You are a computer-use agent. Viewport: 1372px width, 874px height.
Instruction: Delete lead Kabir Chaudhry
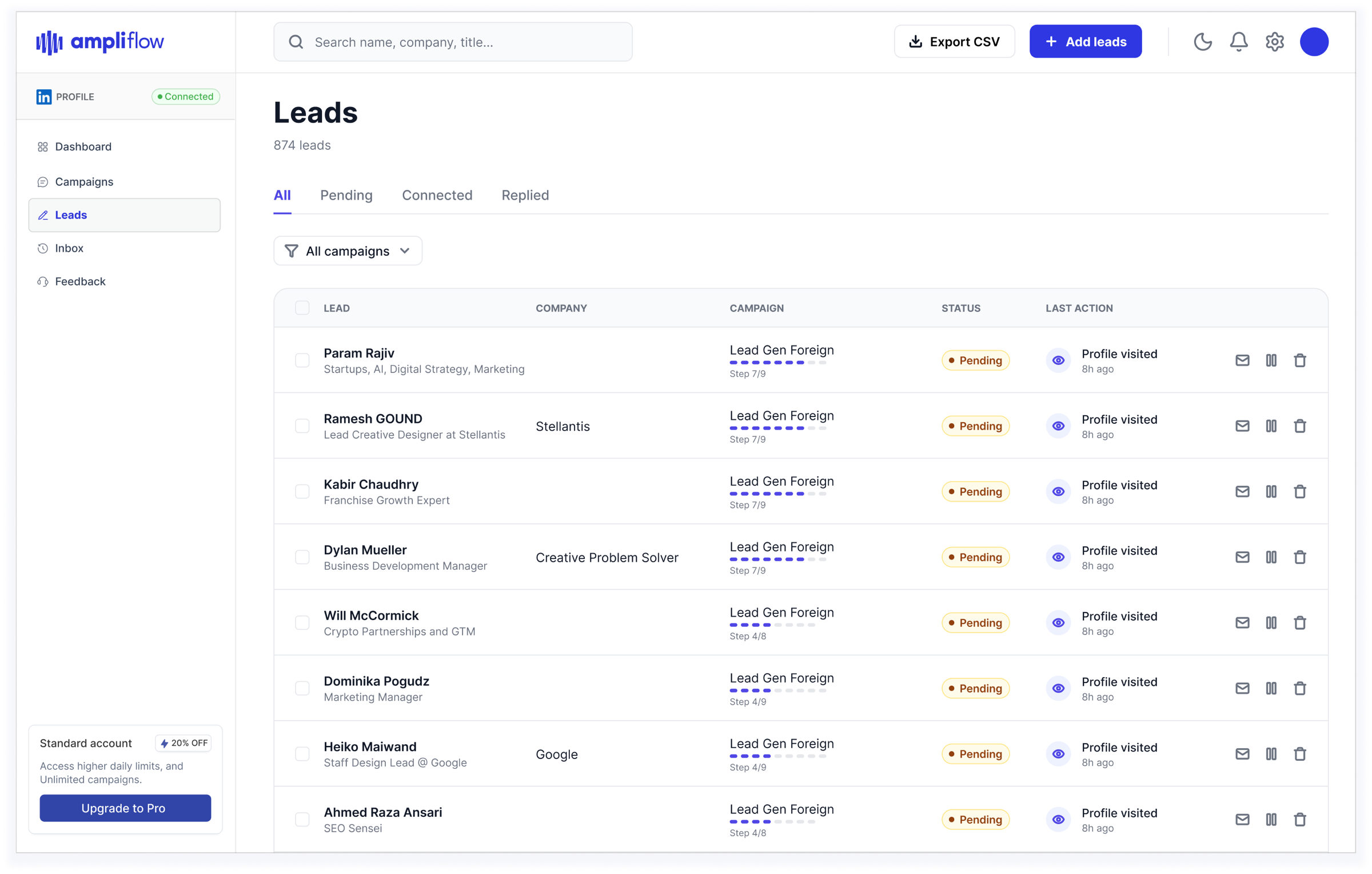[1300, 492]
